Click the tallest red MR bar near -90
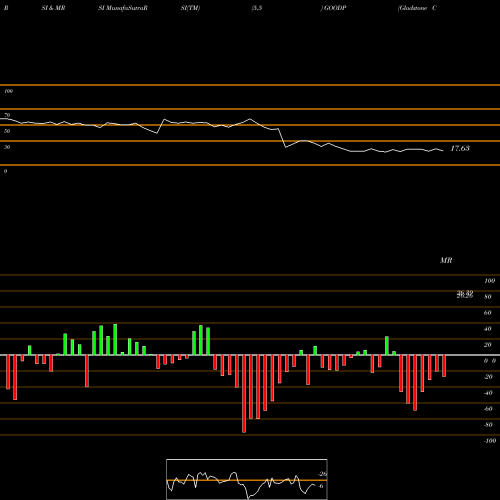 pos(244,394)
